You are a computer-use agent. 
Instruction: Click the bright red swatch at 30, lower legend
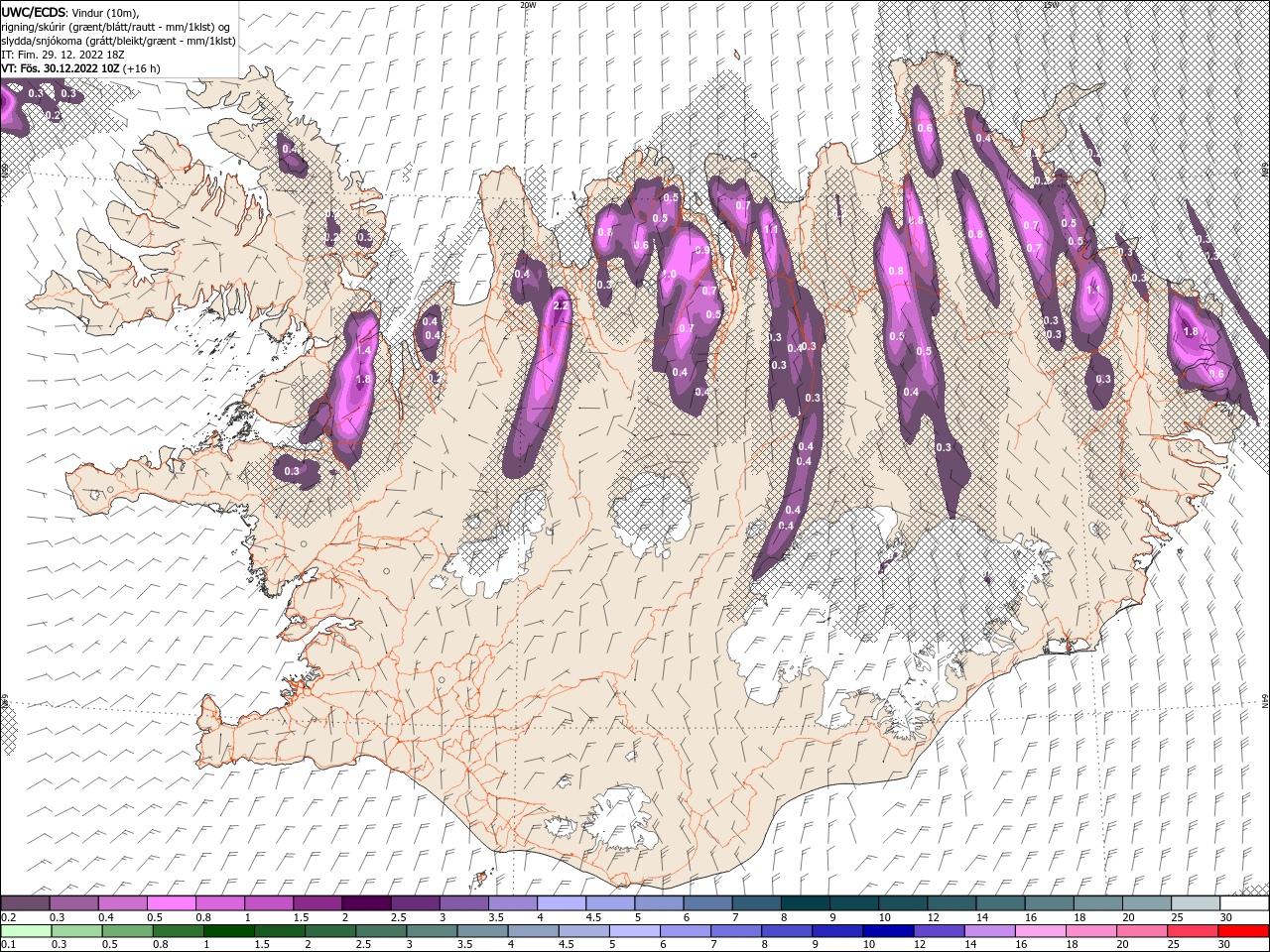1243,931
